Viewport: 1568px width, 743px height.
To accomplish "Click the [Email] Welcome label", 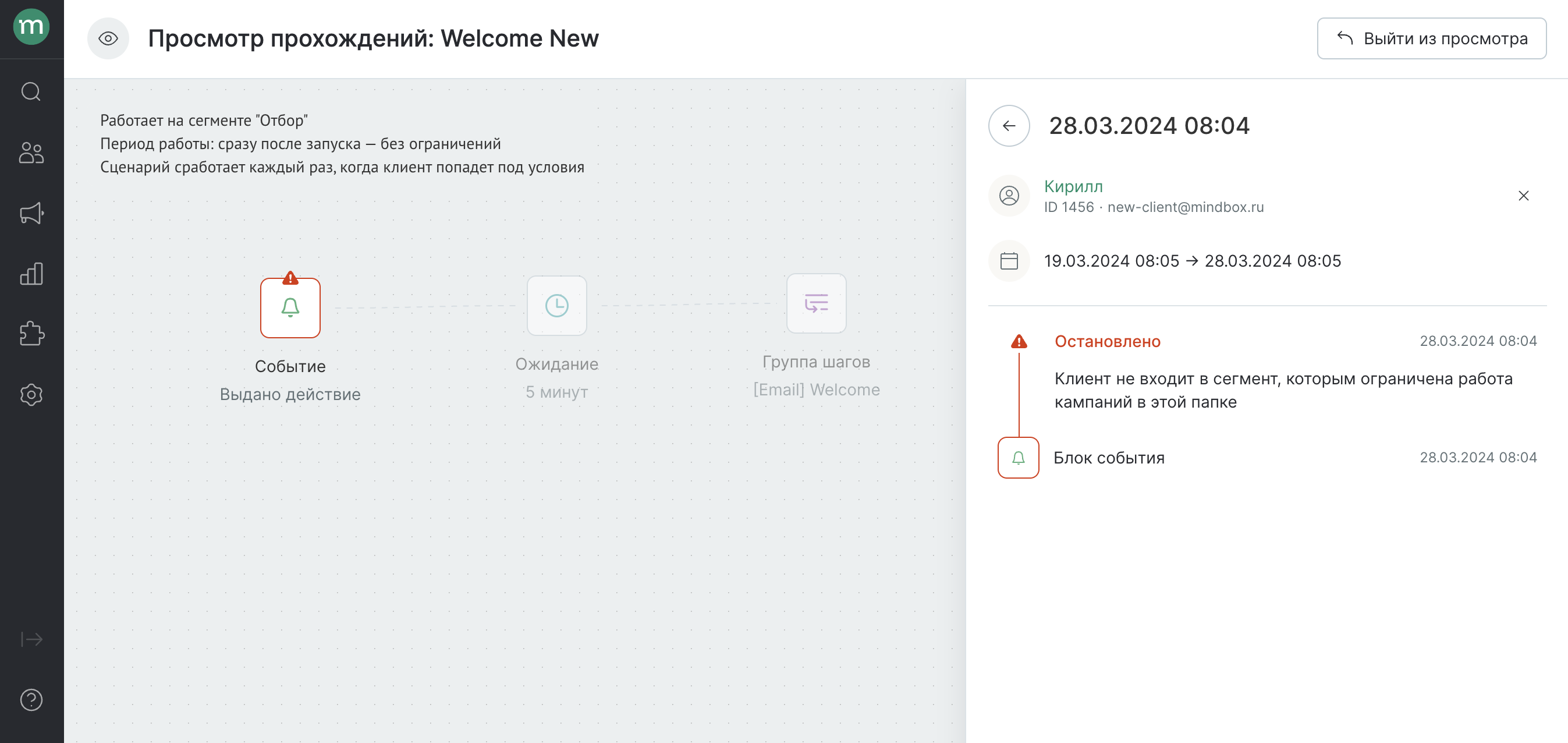I will pyautogui.click(x=816, y=390).
